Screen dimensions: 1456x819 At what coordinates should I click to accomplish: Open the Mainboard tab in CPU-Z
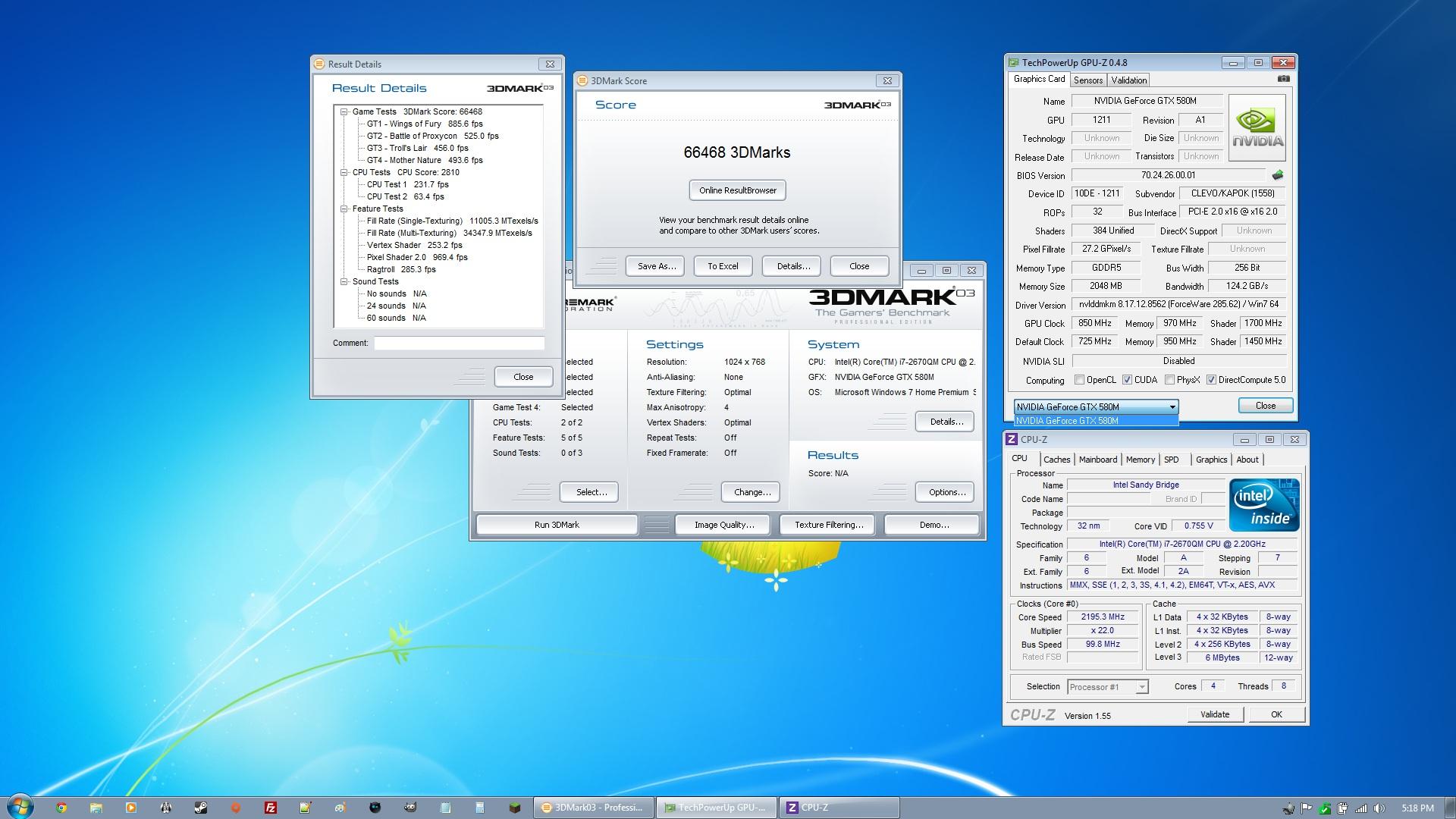coord(1097,460)
